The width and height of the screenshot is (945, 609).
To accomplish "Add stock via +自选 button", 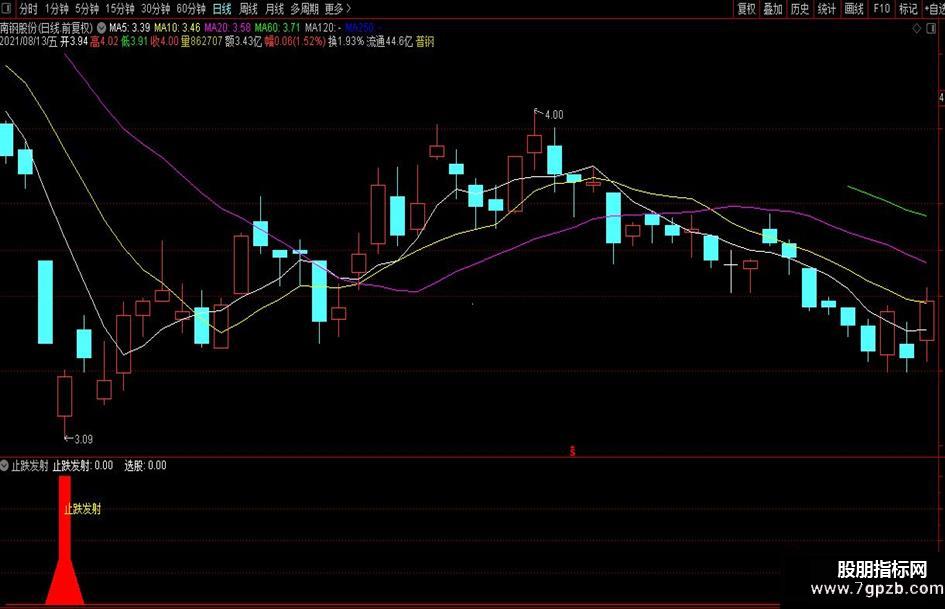I will (x=934, y=8).
